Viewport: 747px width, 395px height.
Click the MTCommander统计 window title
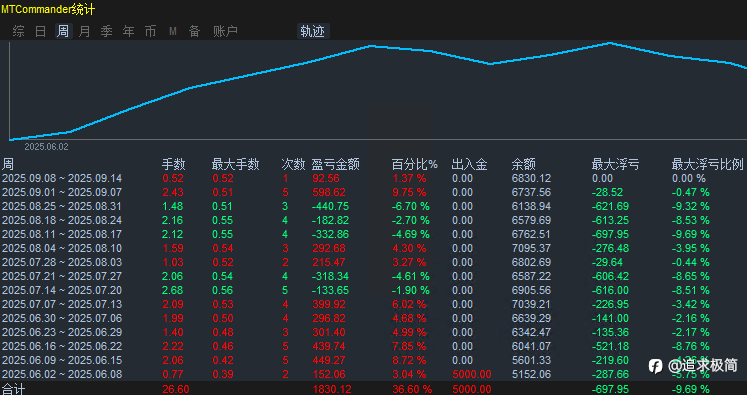[48, 9]
